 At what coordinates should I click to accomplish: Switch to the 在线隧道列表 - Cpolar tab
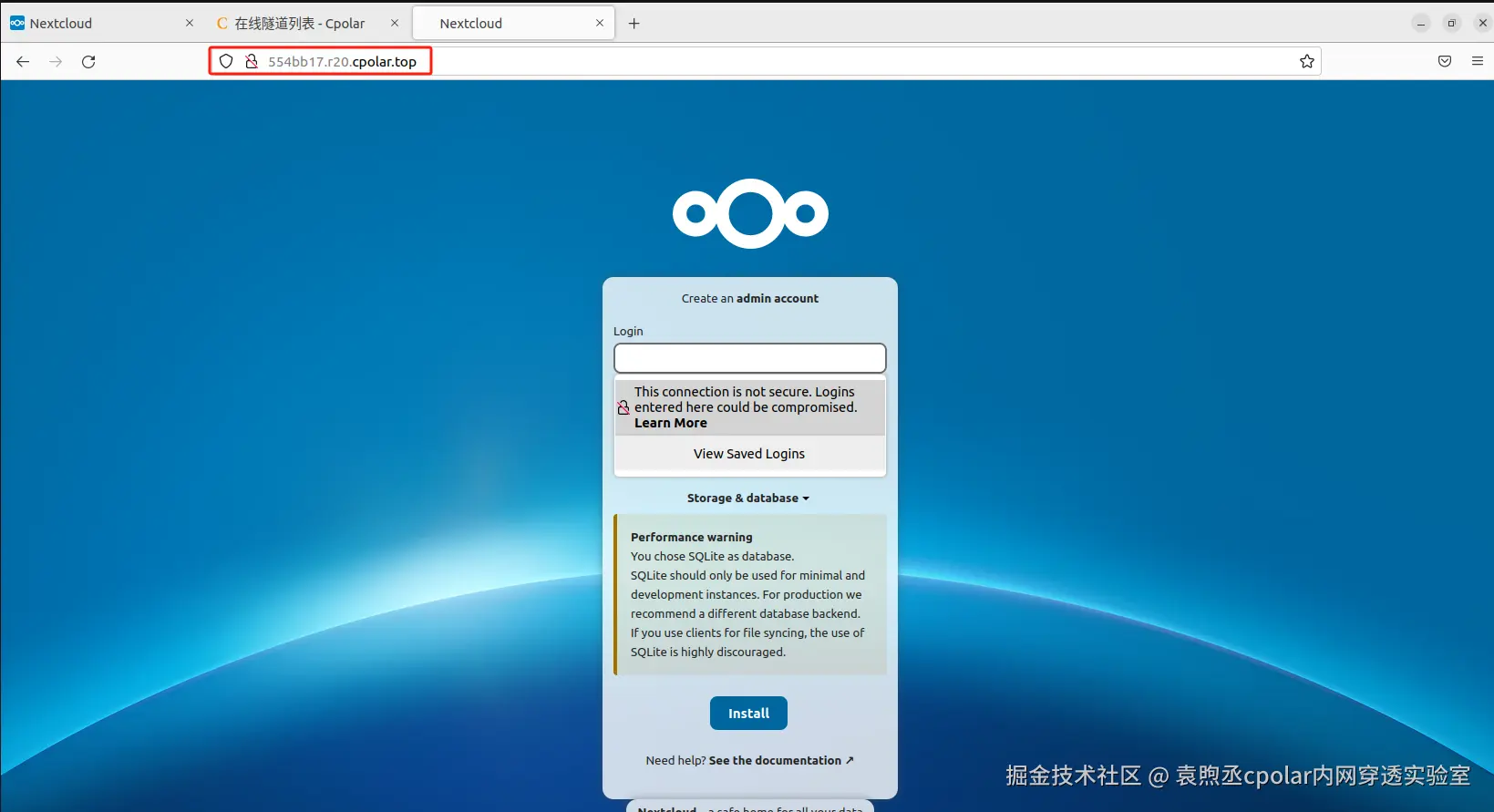(x=290, y=24)
